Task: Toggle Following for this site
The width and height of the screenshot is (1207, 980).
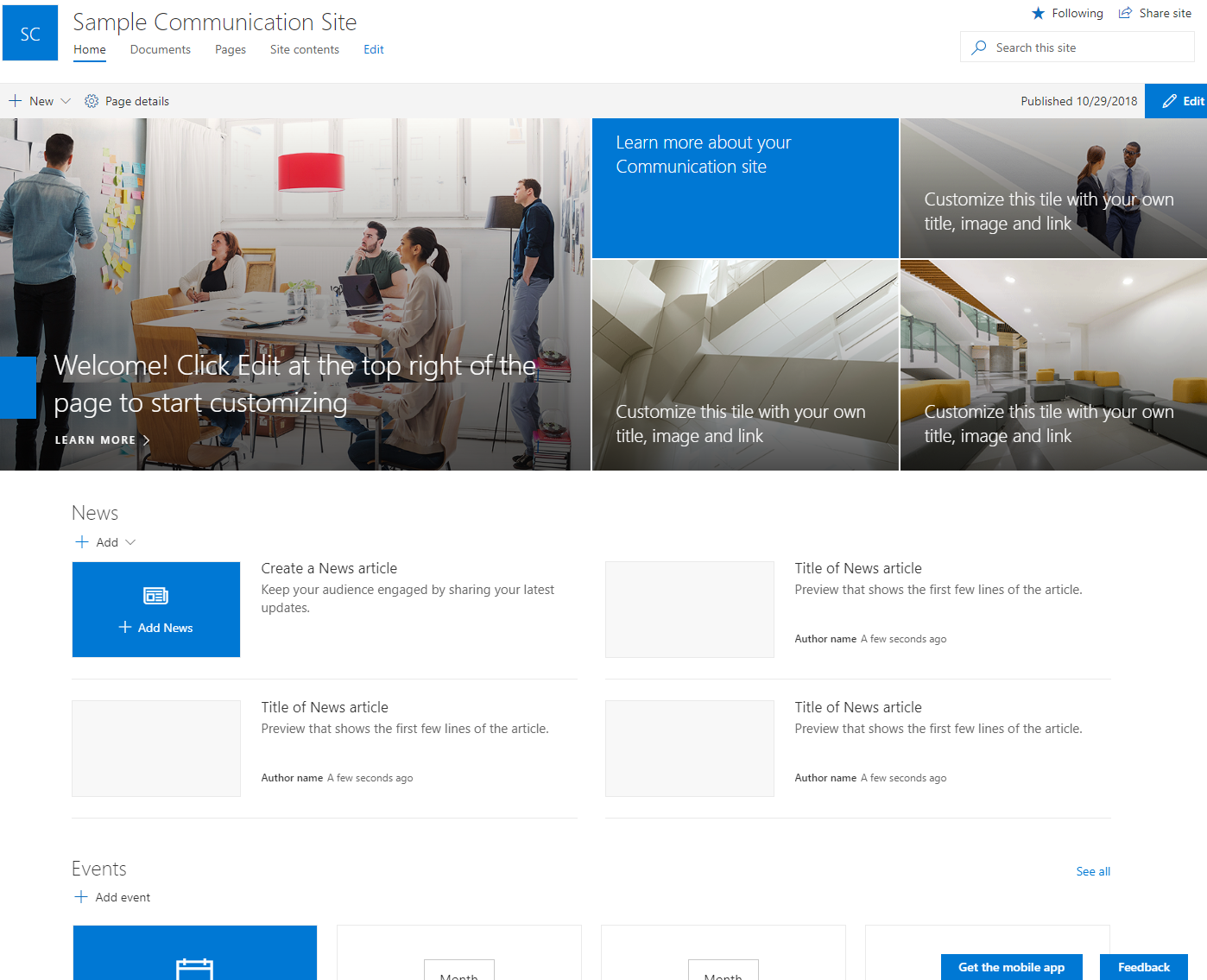Action: pyautogui.click(x=1039, y=13)
